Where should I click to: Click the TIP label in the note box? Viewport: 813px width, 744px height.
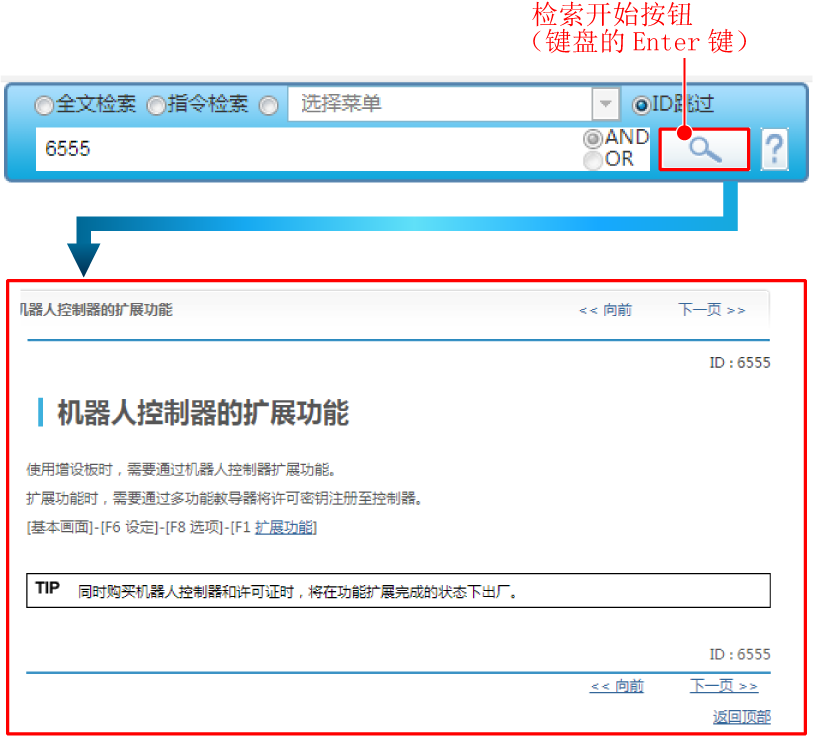click(x=48, y=589)
